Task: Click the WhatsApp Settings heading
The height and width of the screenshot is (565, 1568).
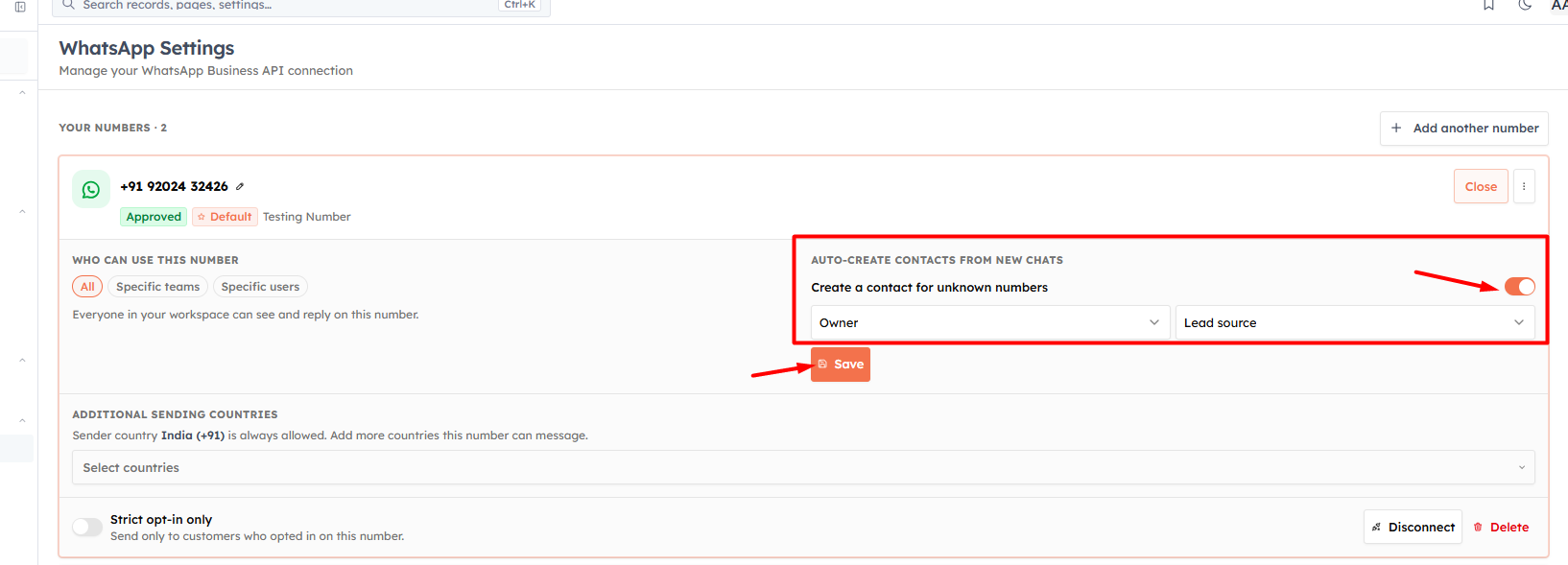Action: (147, 48)
